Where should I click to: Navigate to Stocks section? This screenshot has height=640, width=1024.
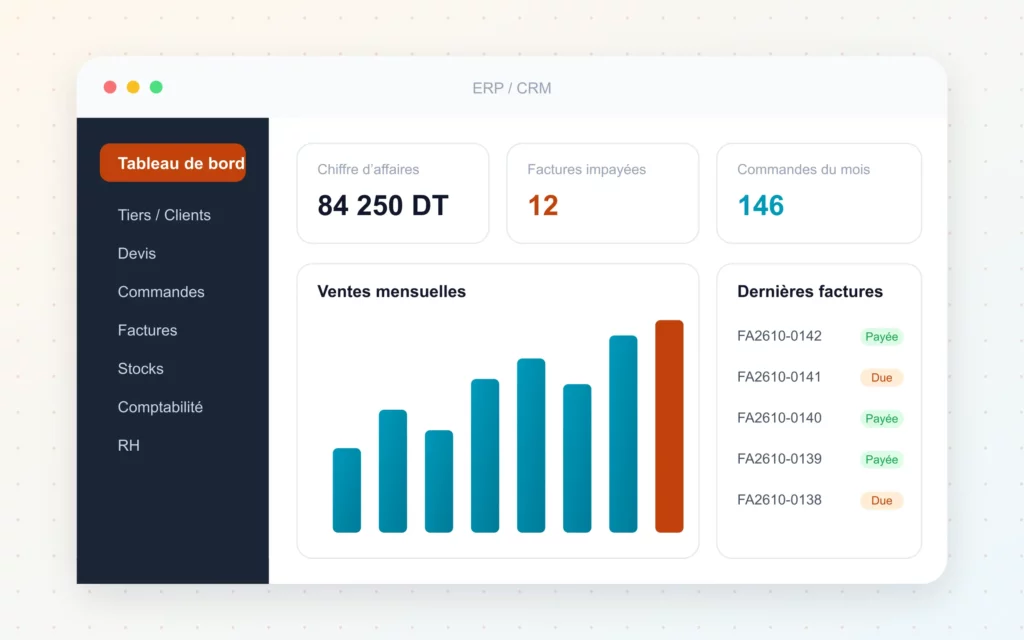140,368
